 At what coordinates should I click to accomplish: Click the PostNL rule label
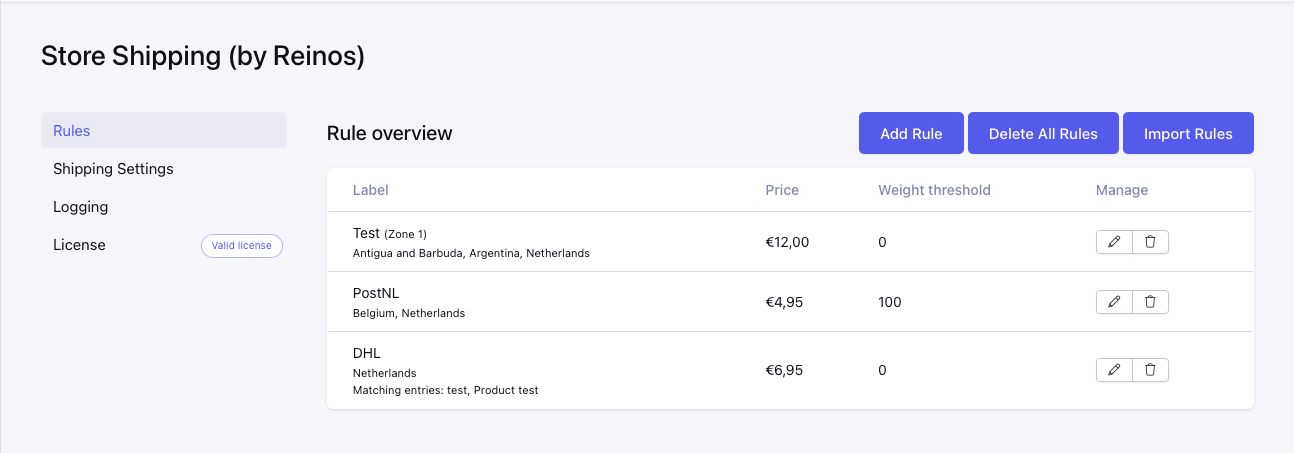[x=376, y=293]
